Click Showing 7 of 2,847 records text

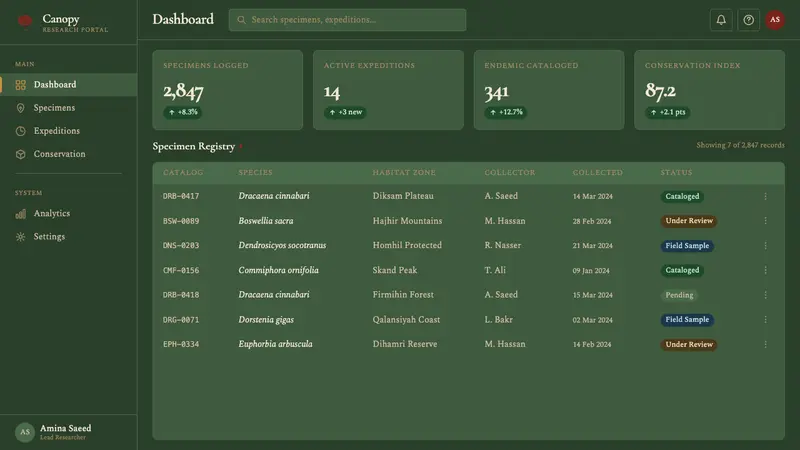pyautogui.click(x=740, y=145)
